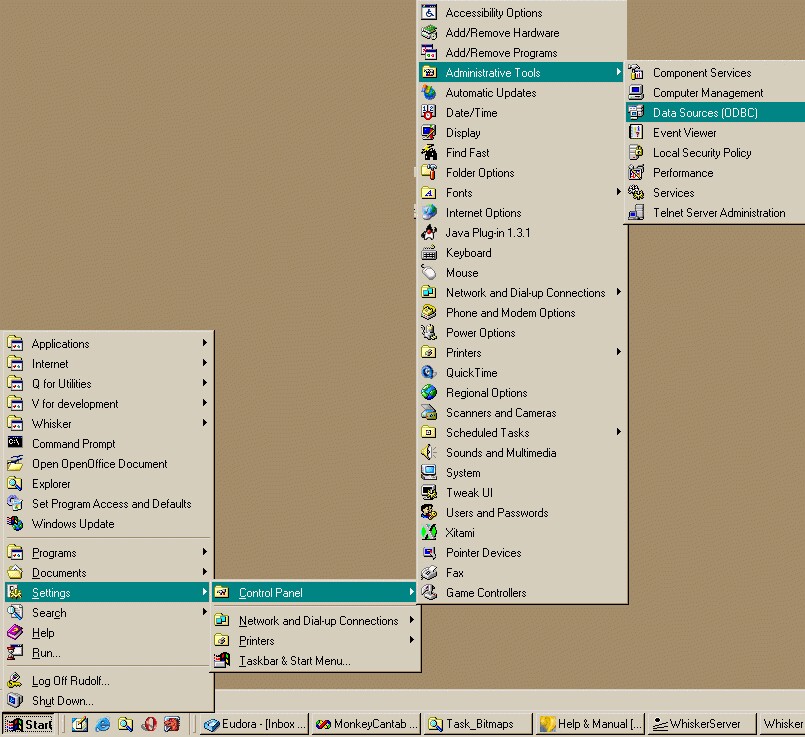This screenshot has width=805, height=737.
Task: Expand the Whisker submenu arrow
Action: point(204,423)
